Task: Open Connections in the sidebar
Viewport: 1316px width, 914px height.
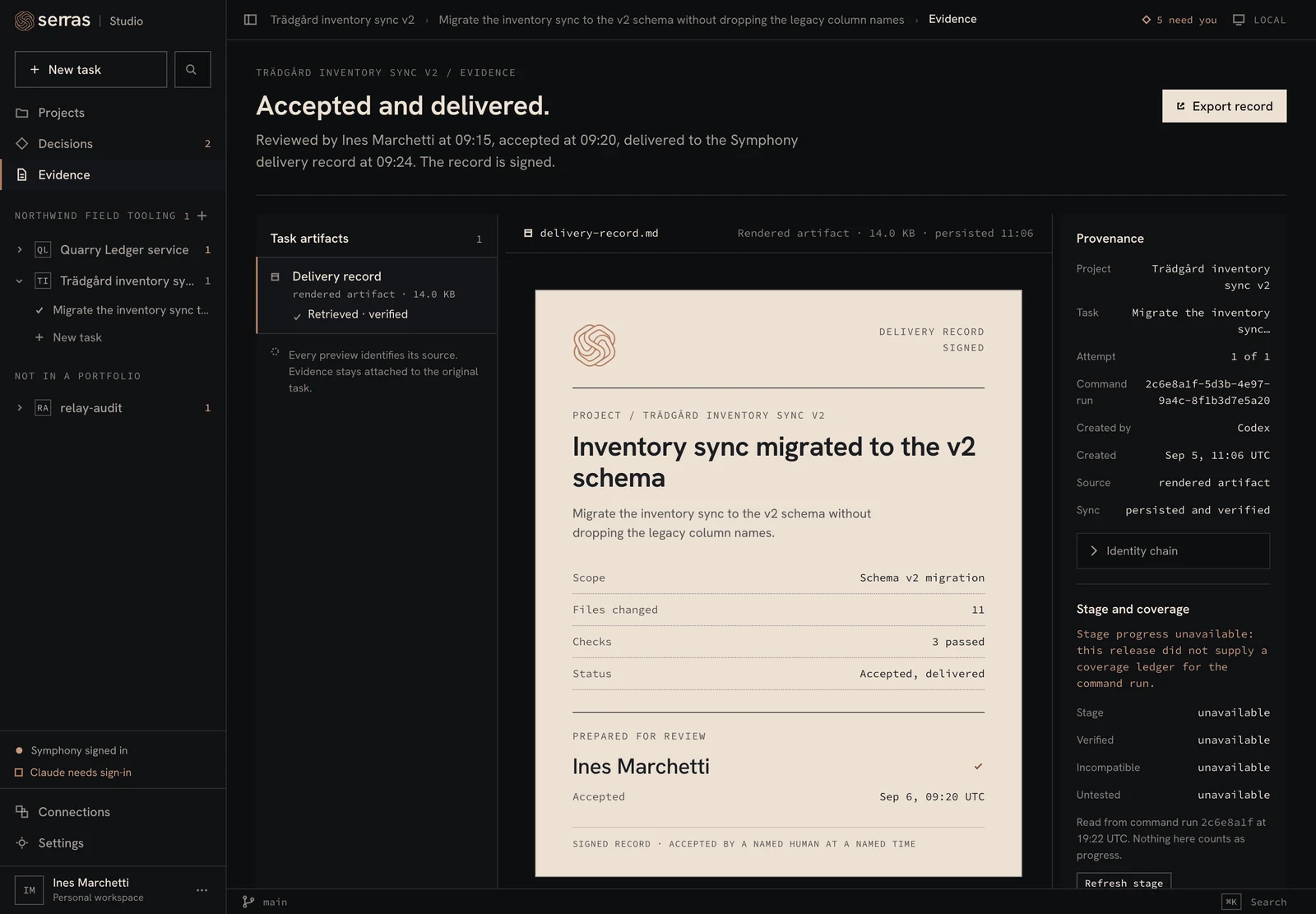Action: coord(113,812)
